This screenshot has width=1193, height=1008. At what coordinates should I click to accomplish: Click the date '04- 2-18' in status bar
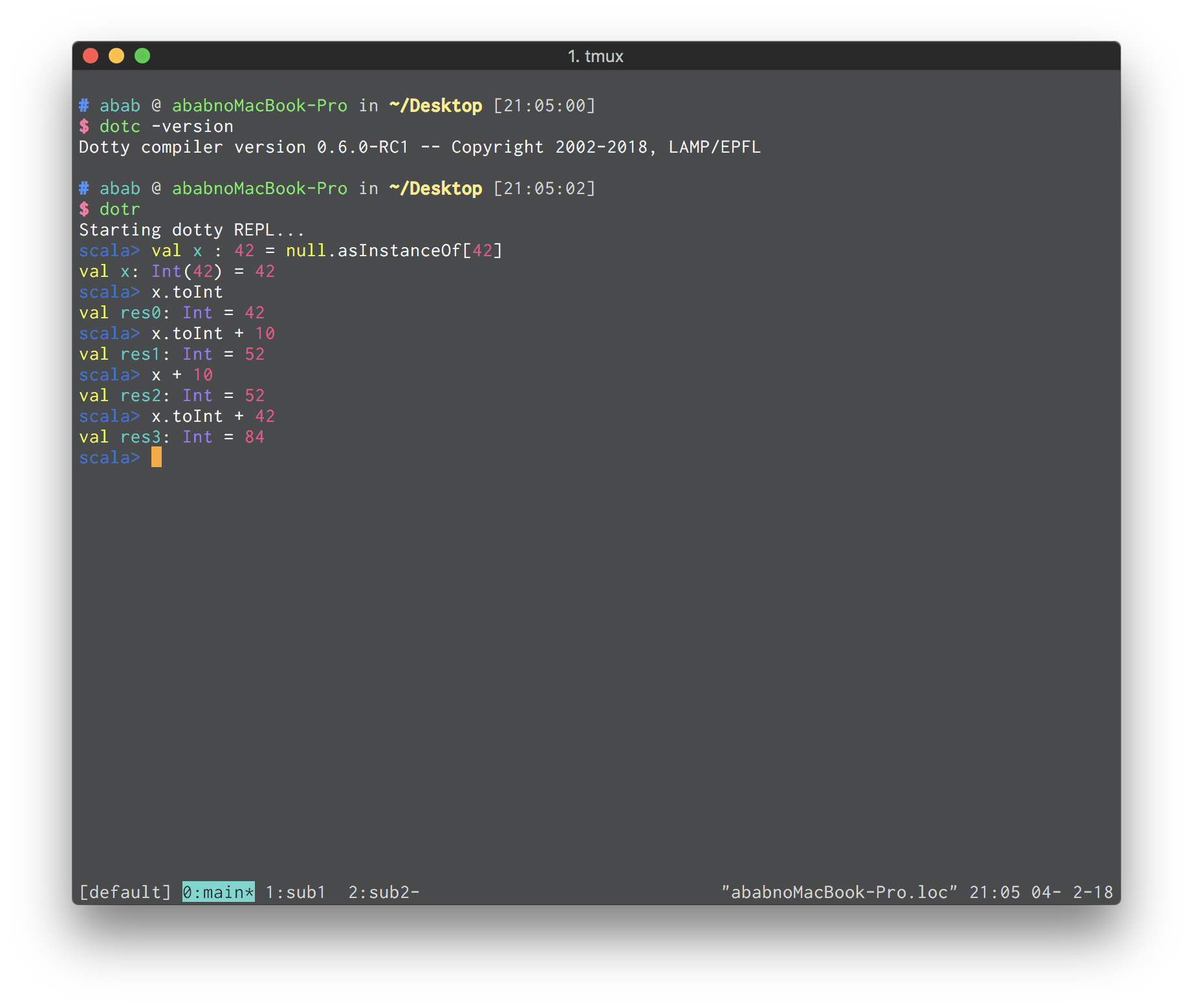point(1072,892)
